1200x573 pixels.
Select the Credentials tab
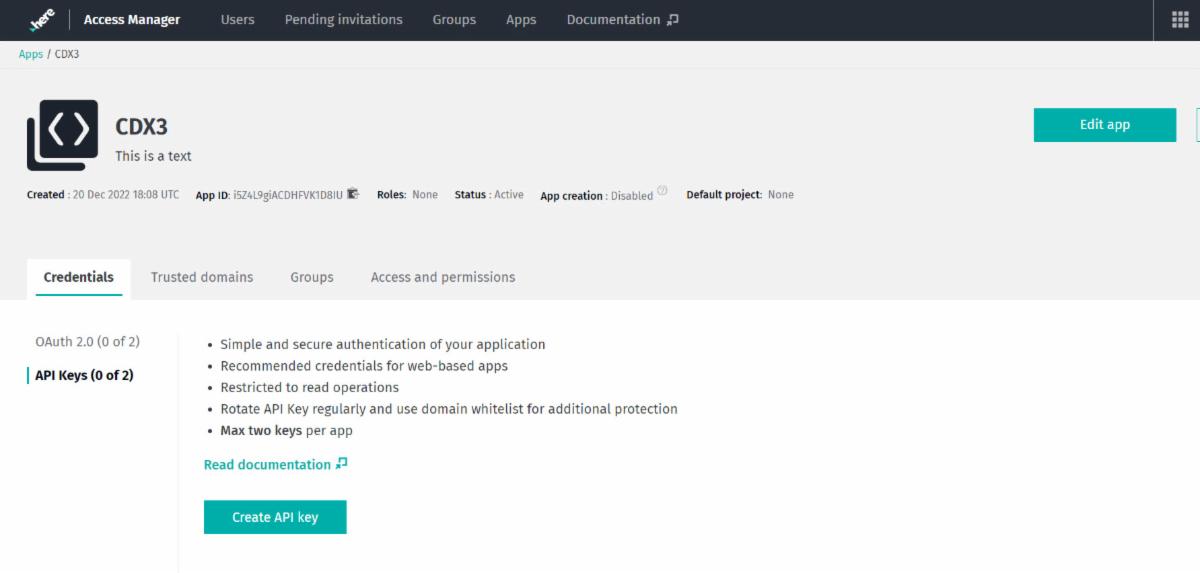[x=79, y=277]
